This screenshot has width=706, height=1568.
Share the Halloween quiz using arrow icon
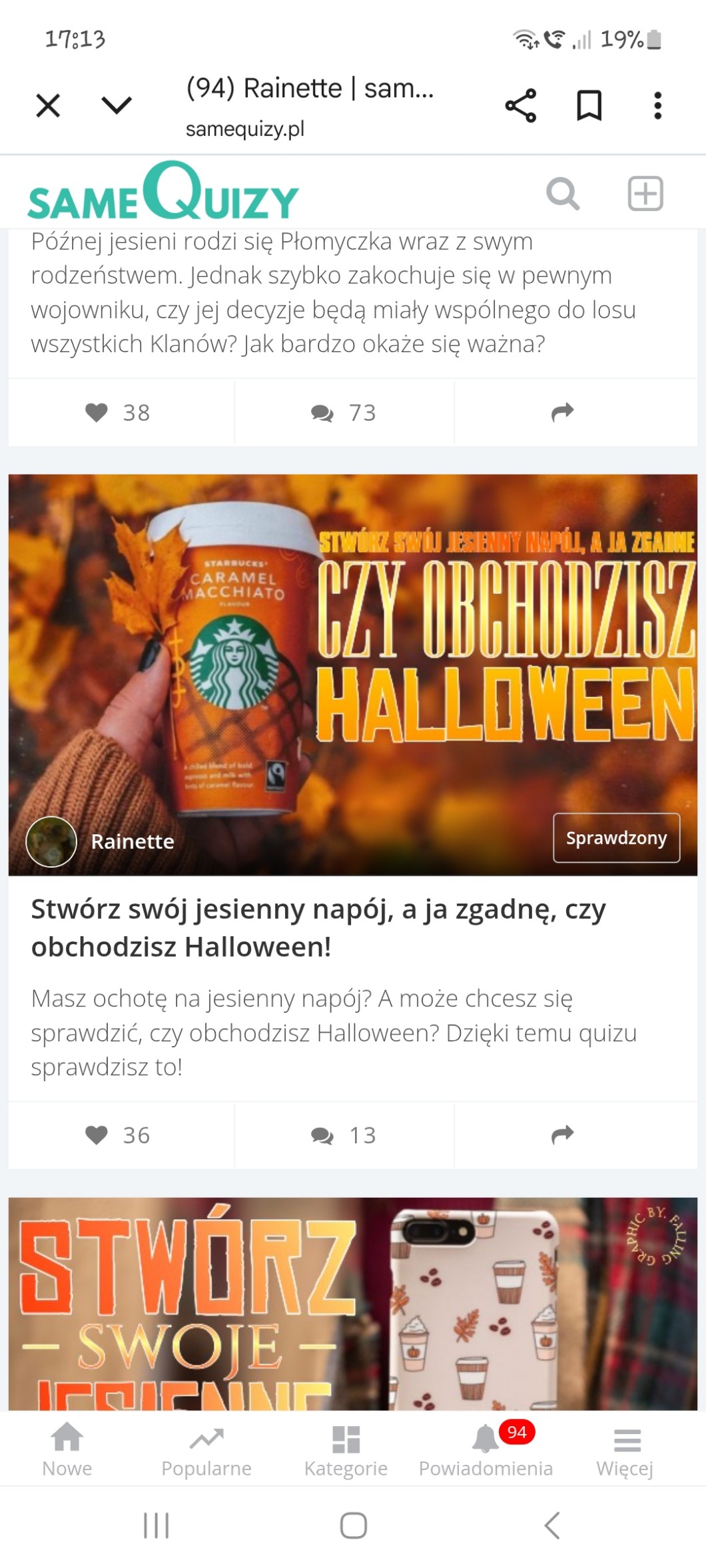pyautogui.click(x=563, y=1135)
